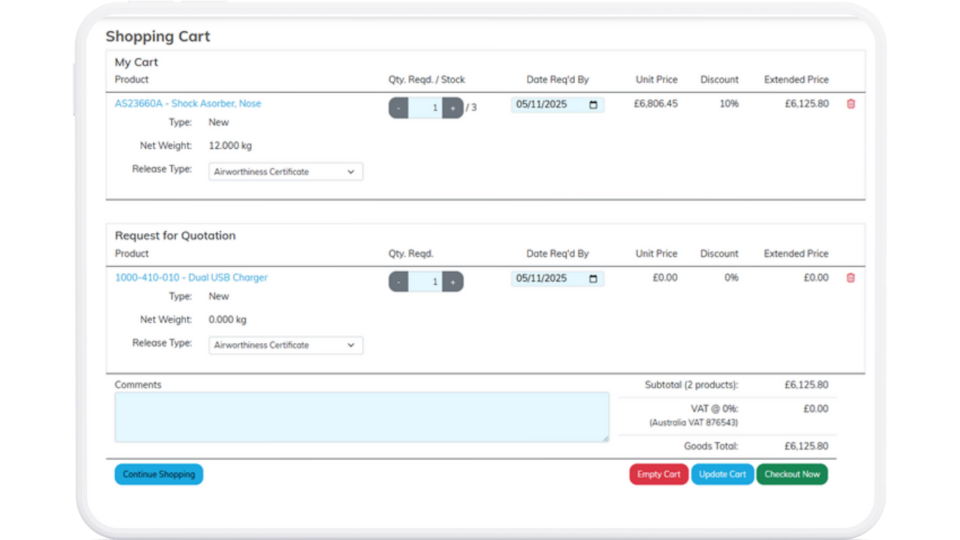This screenshot has width=960, height=540.
Task: Remove Dual USB Charger using trash icon
Action: click(x=851, y=278)
